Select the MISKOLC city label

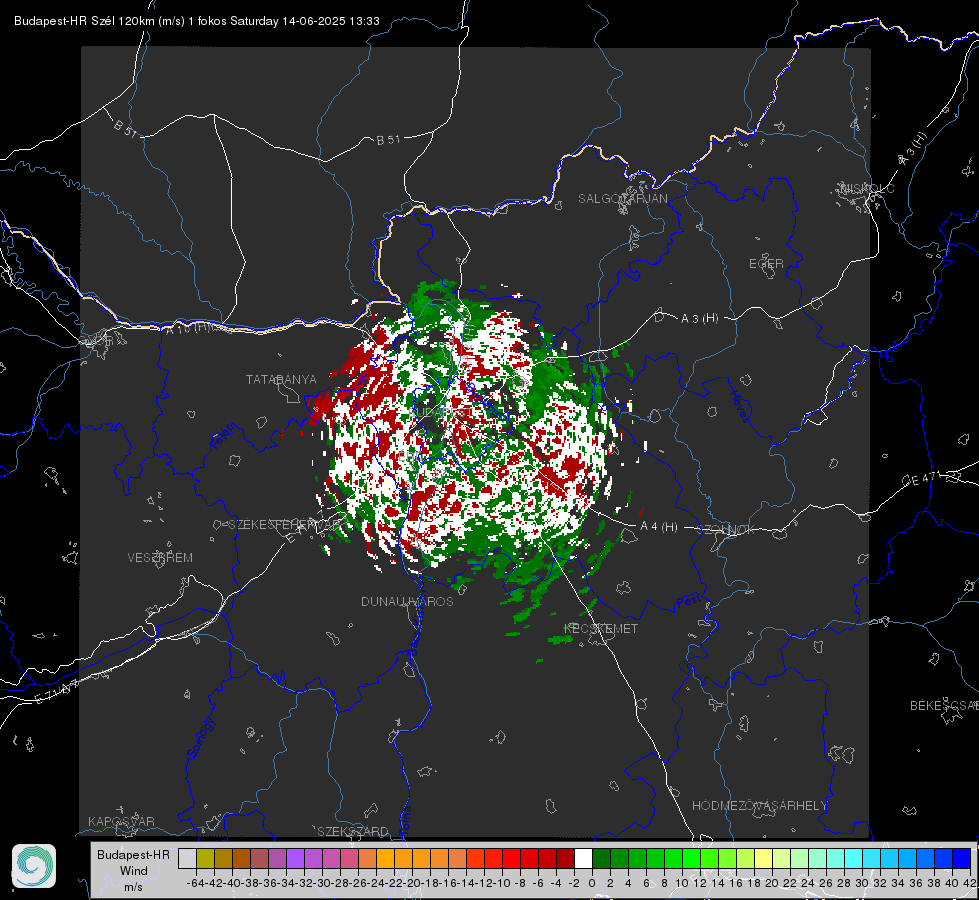tap(867, 188)
